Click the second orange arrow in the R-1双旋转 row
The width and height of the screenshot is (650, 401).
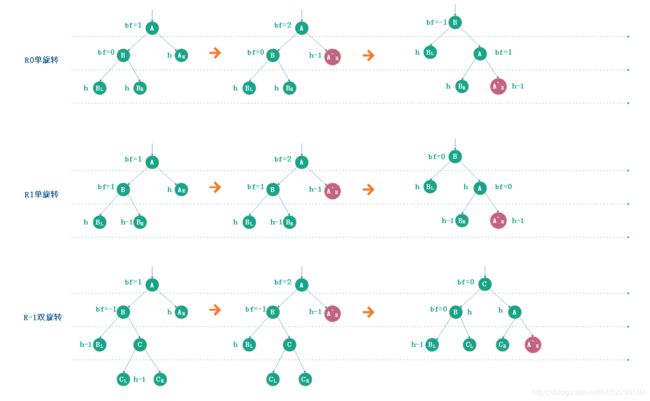point(368,312)
